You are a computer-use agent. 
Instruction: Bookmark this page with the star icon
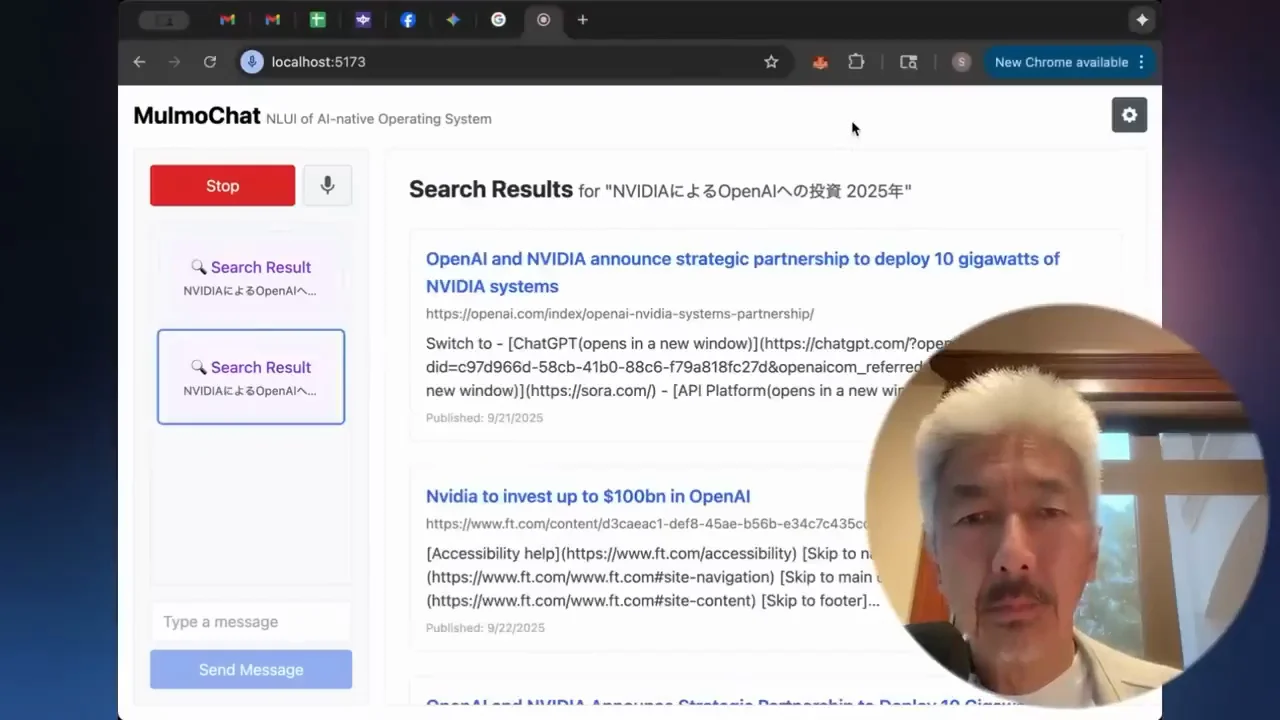click(x=771, y=62)
